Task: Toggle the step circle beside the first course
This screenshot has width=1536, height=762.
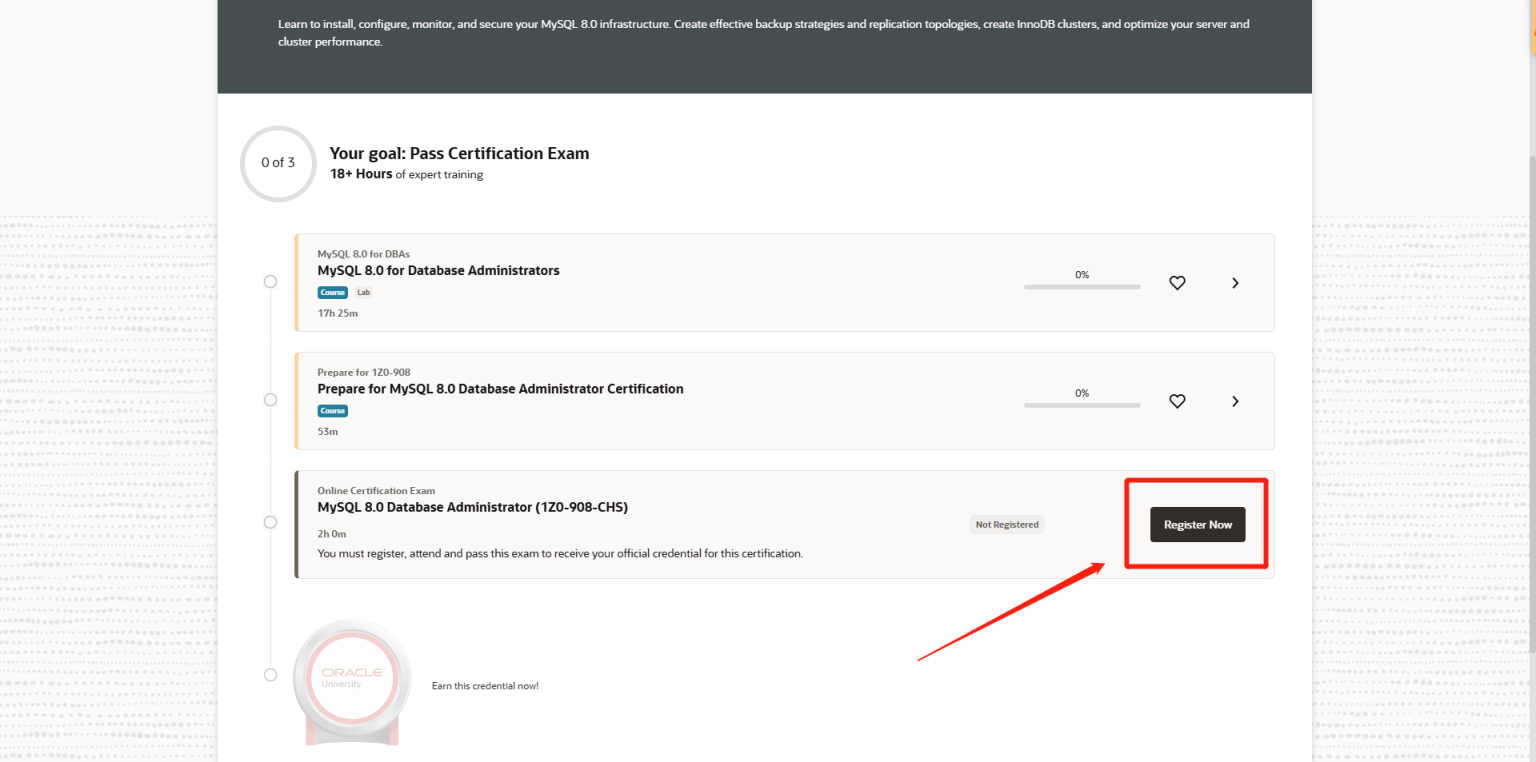Action: pos(270,281)
